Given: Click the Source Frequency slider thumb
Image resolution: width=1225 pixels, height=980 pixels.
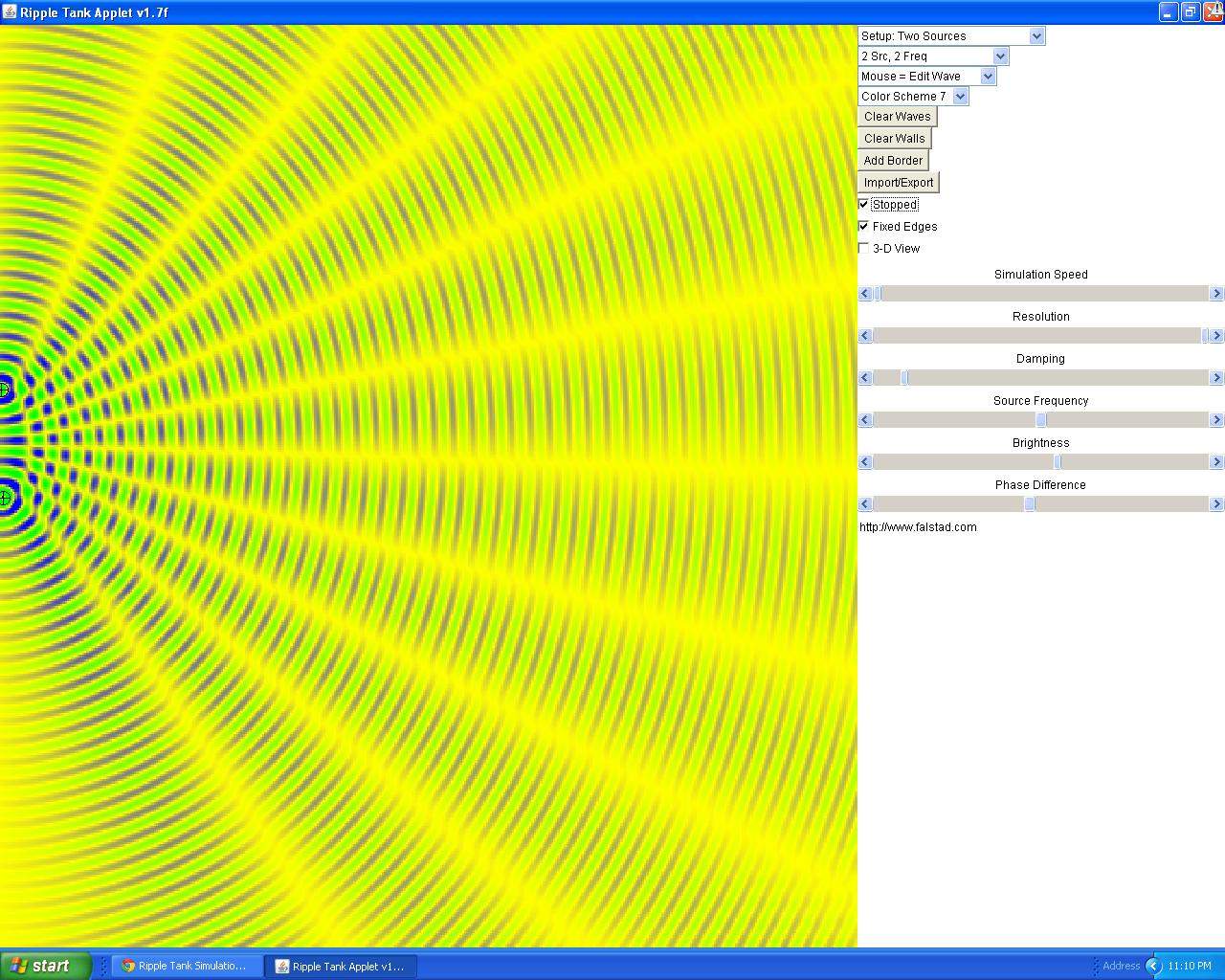Looking at the screenshot, I should pyautogui.click(x=1041, y=420).
